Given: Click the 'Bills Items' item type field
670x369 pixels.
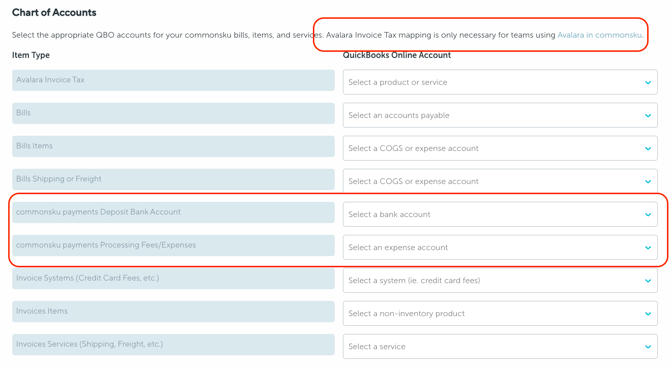Looking at the screenshot, I should tap(173, 146).
